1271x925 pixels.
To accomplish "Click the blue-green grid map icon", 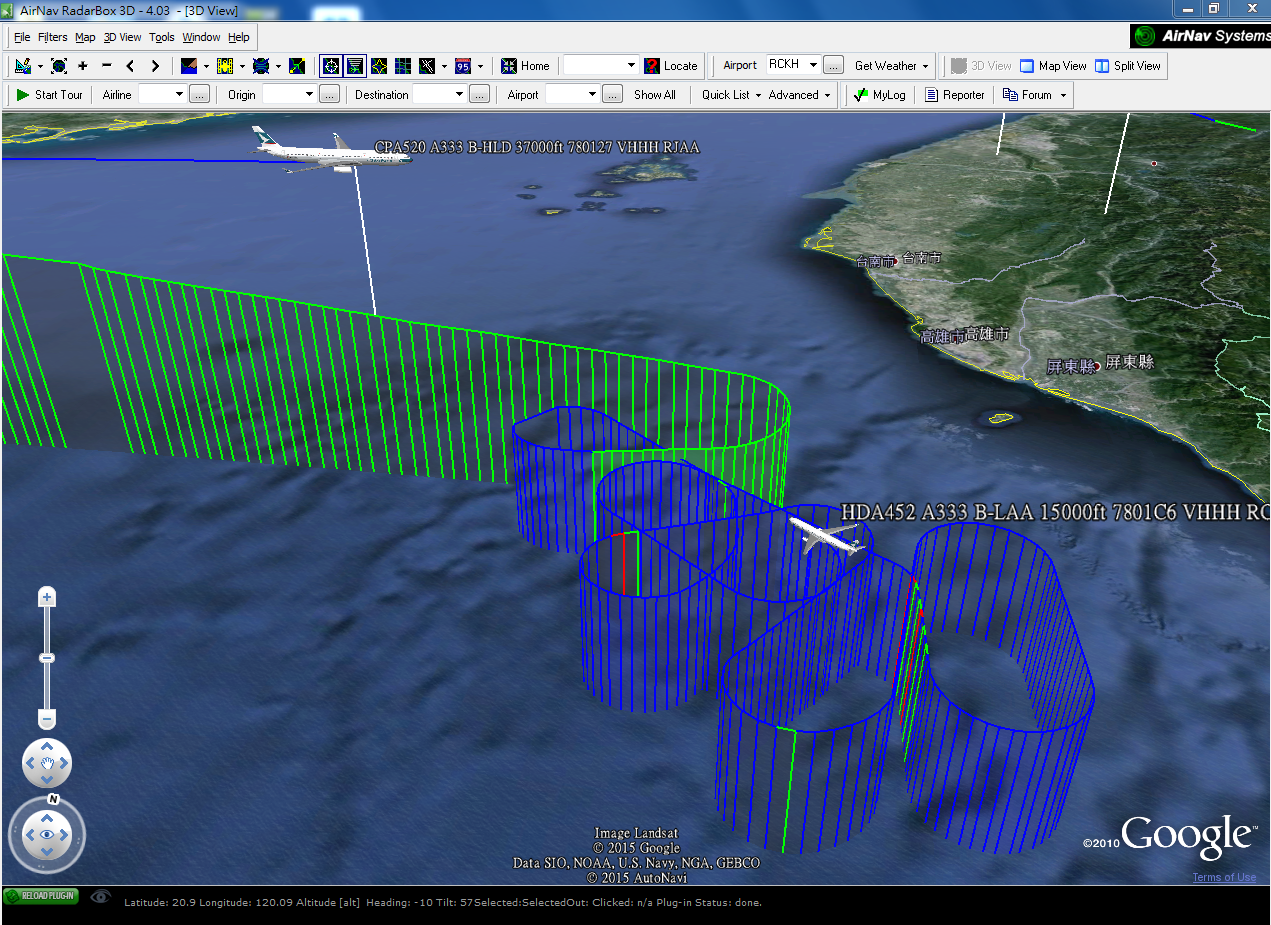I will click(403, 66).
